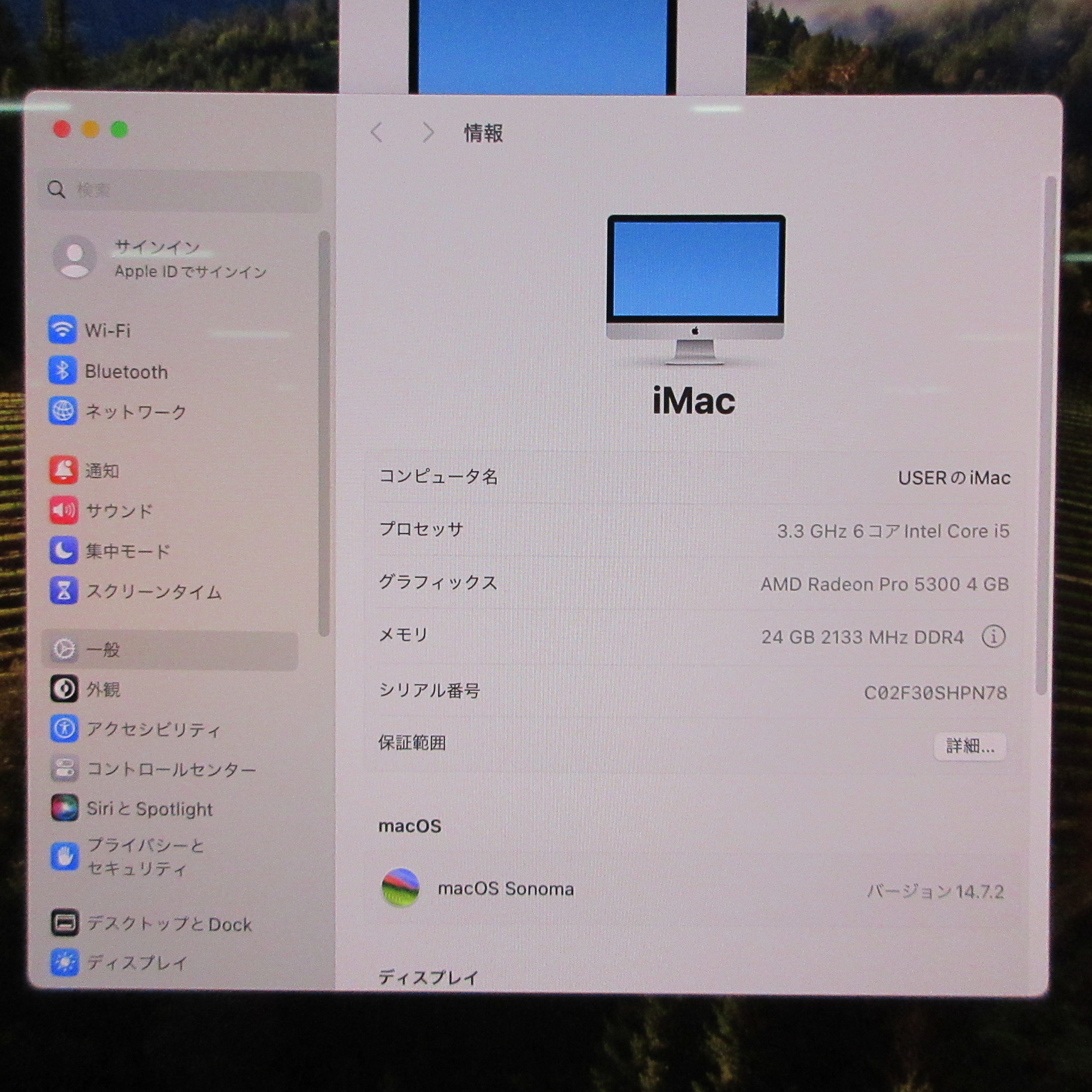Screen dimensions: 1092x1092
Task: Open Bluetooth settings icon
Action: pyautogui.click(x=62, y=371)
